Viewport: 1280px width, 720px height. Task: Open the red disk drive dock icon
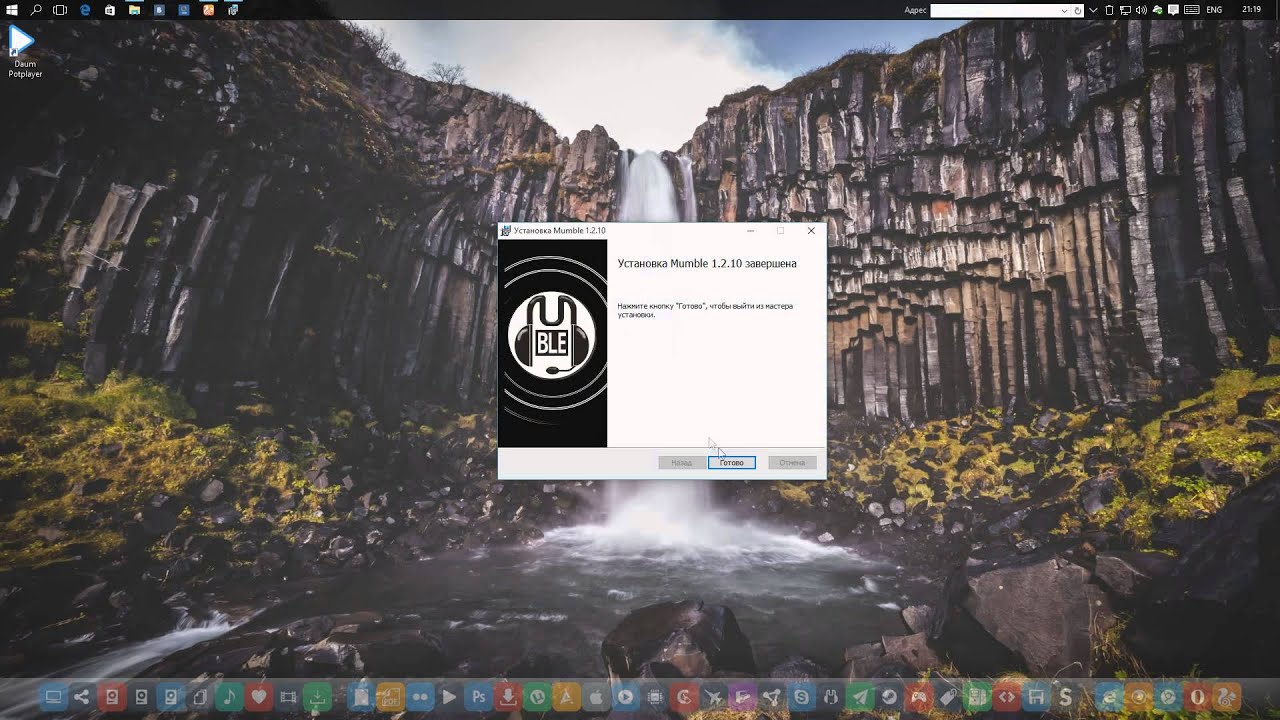pos(112,696)
